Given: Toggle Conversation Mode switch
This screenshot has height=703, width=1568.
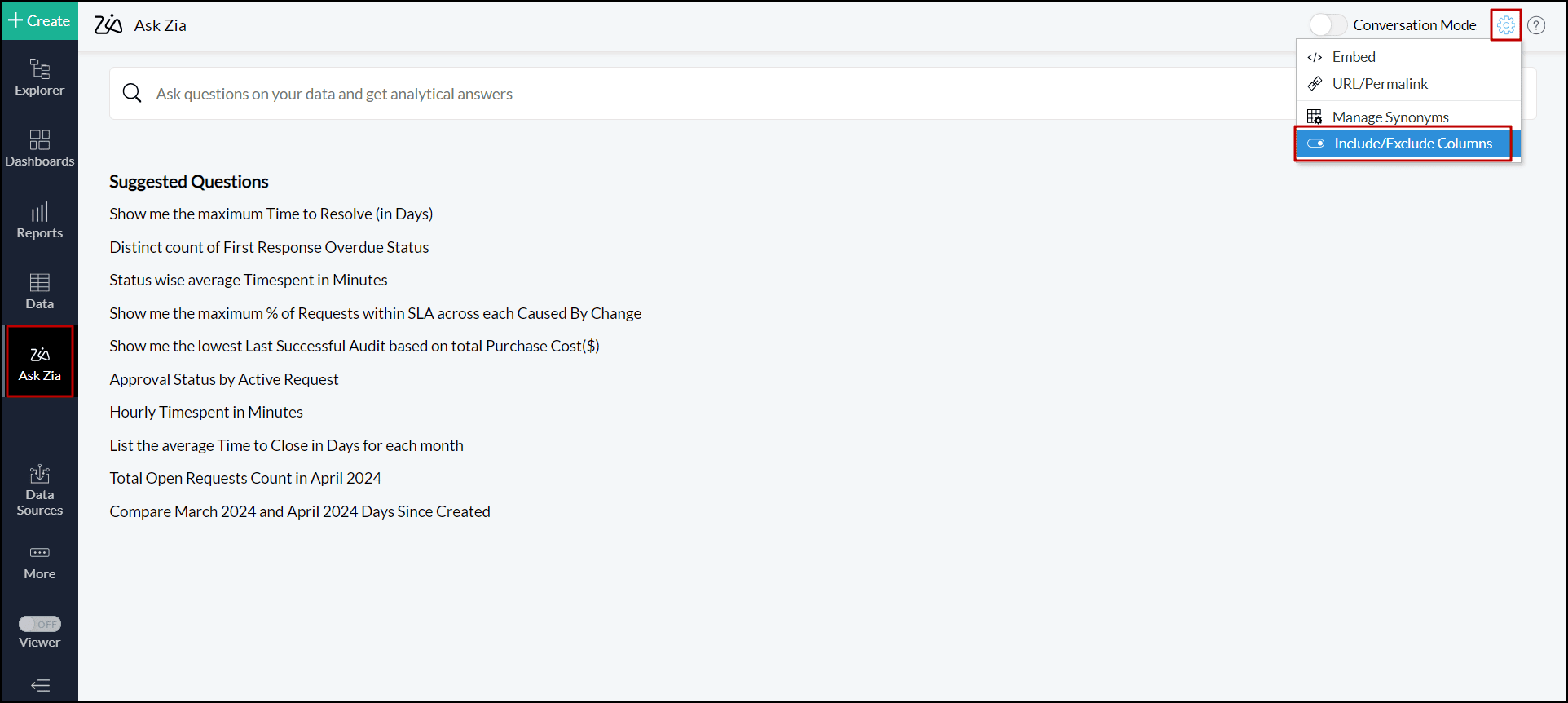Looking at the screenshot, I should tap(1328, 25).
